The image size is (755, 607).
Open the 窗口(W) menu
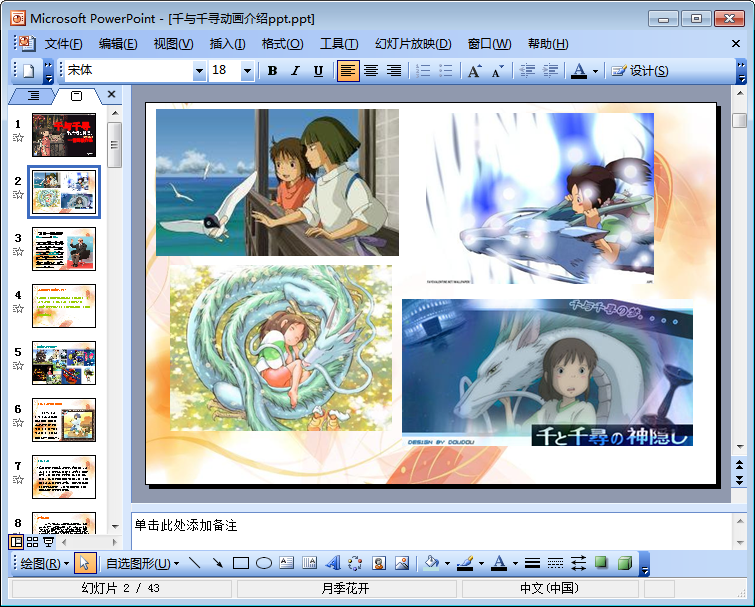click(x=490, y=44)
